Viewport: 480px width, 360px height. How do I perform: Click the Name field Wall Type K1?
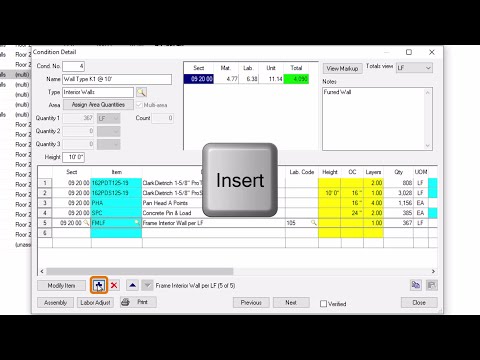(117, 79)
